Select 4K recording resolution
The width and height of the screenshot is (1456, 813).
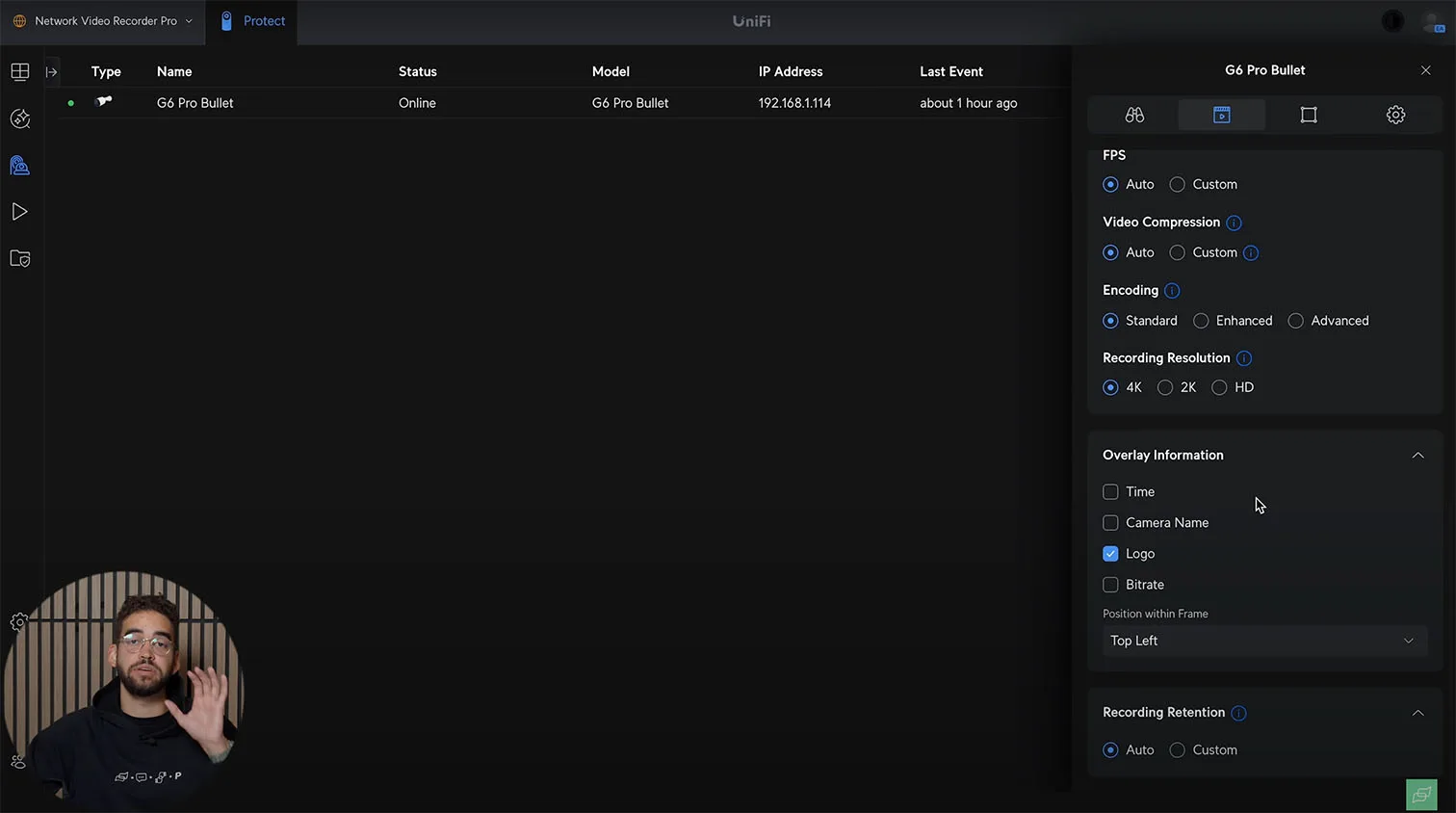coord(1110,387)
